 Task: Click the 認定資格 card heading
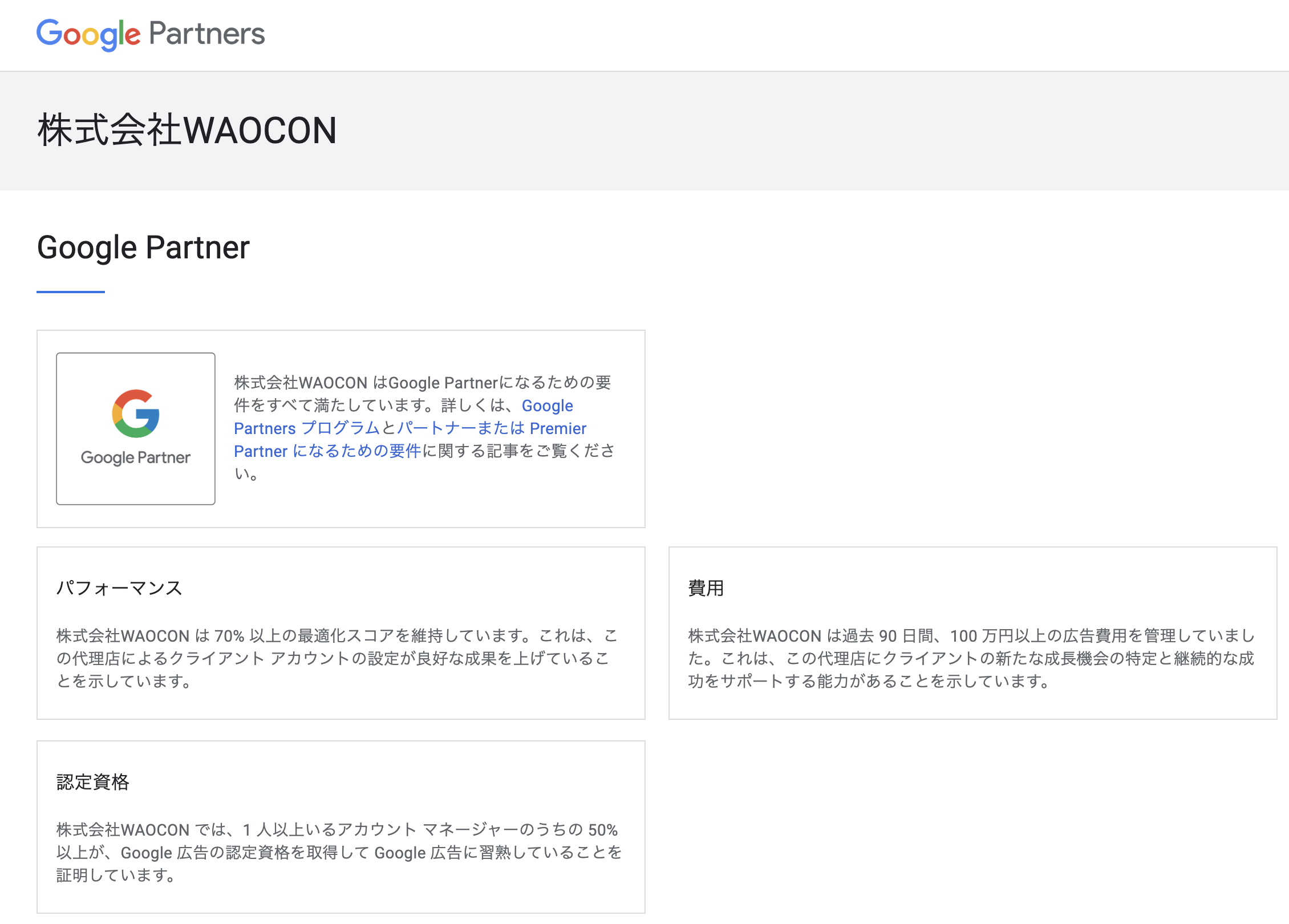coord(93,782)
